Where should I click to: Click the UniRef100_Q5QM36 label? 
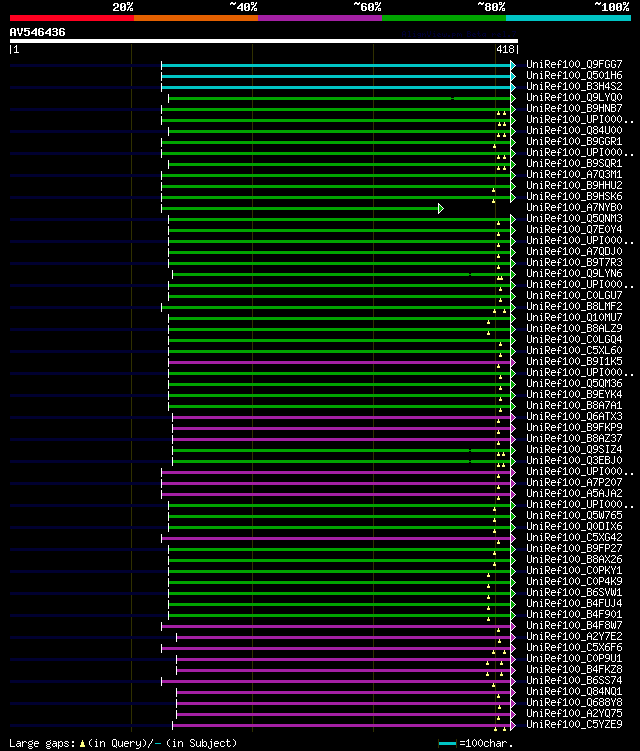574,384
